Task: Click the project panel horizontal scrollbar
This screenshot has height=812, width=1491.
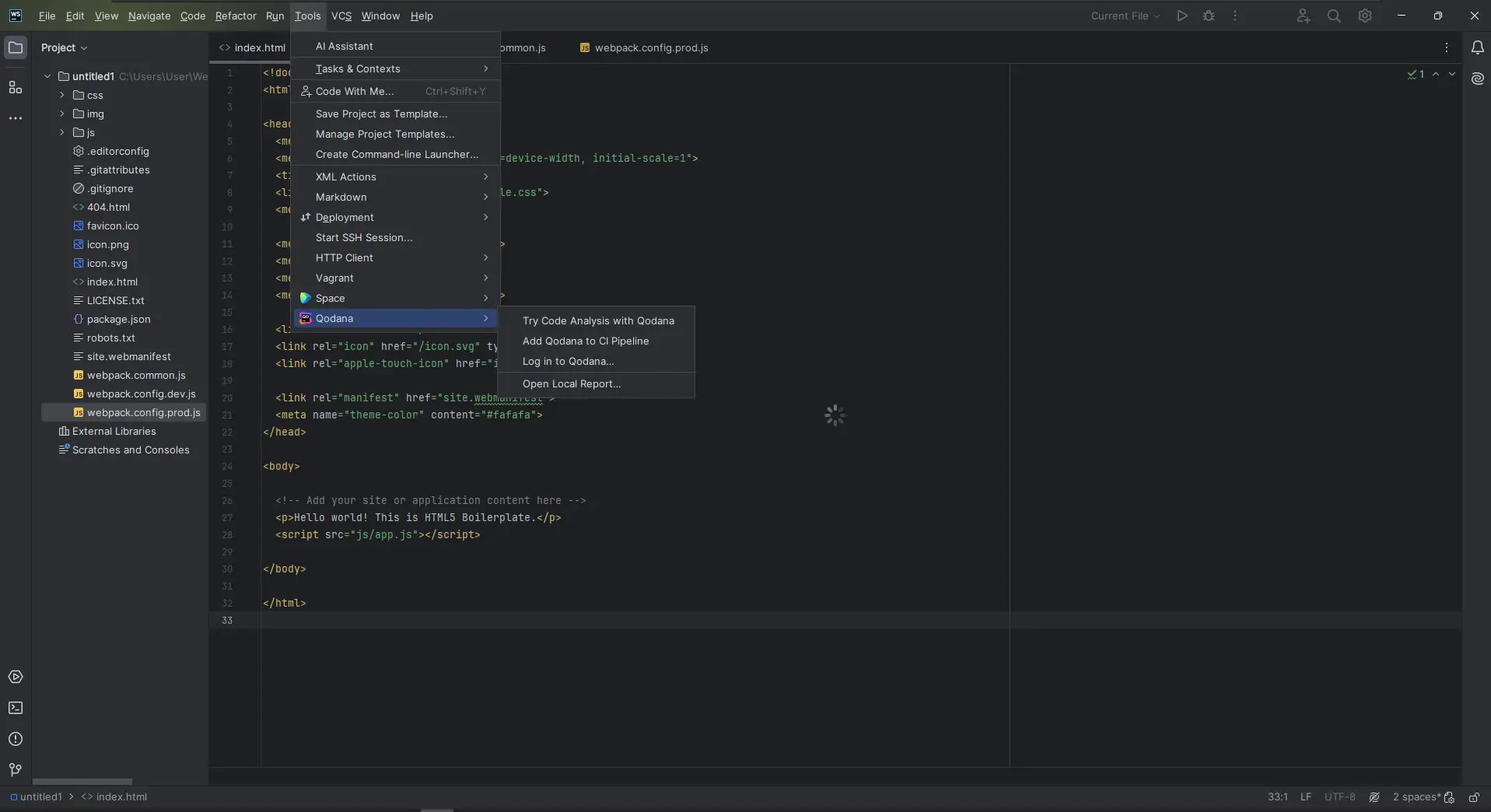Action: (82, 782)
